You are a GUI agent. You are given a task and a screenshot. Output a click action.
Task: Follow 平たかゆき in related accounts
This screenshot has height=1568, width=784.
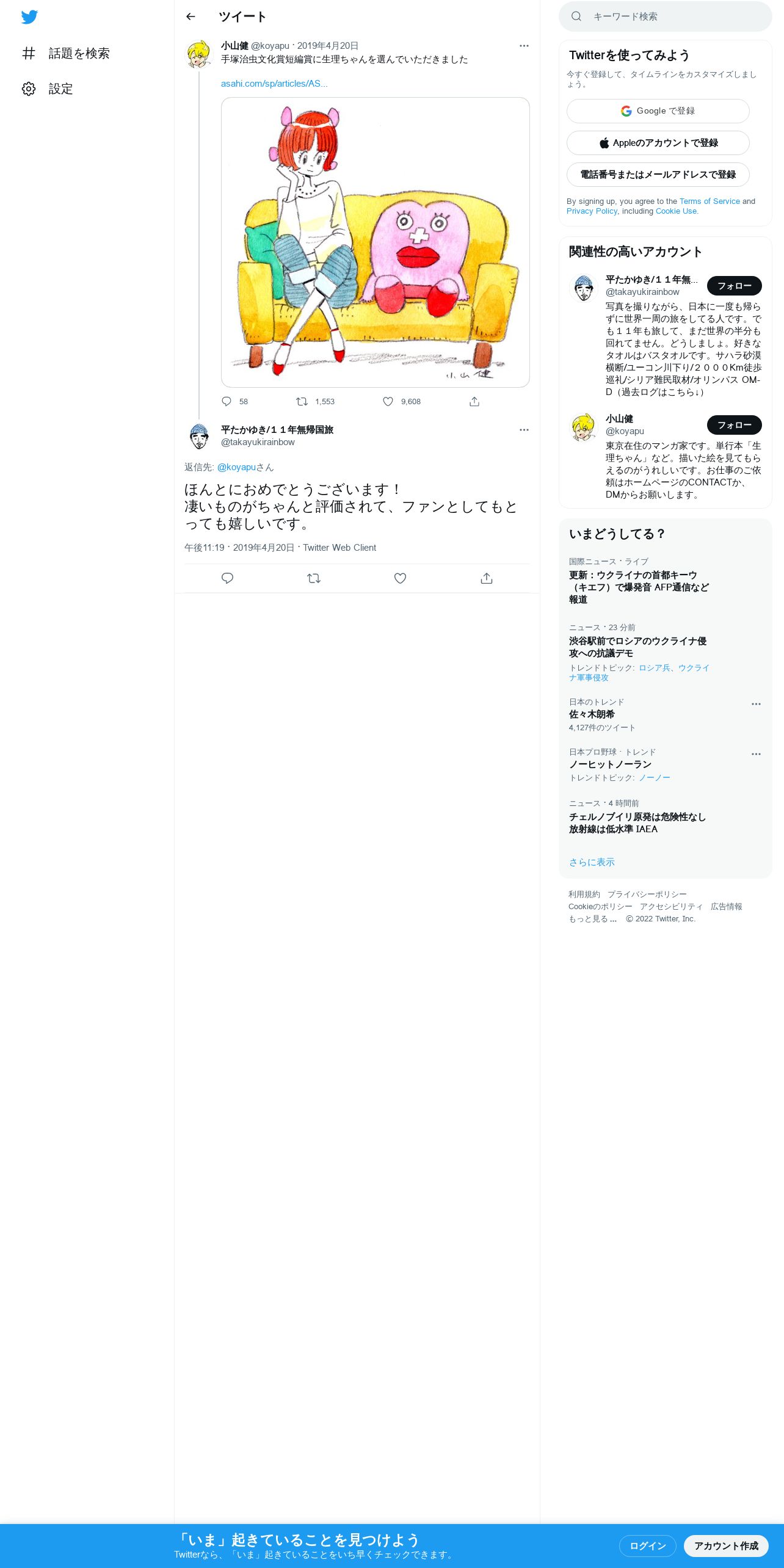(x=735, y=286)
